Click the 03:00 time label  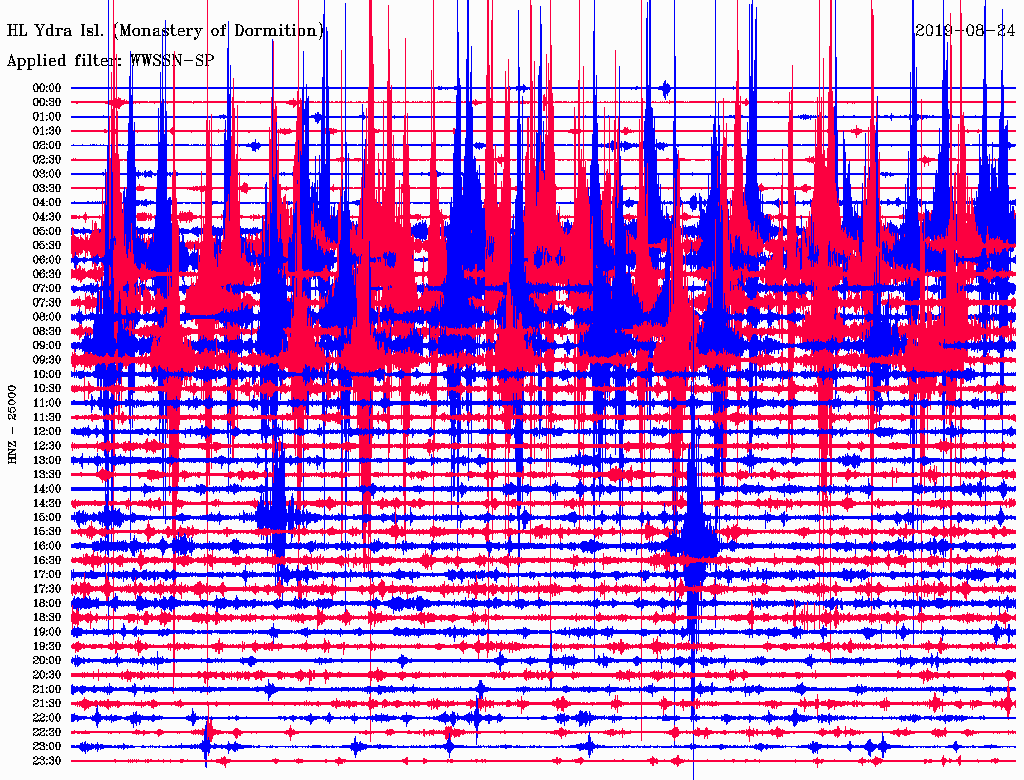tap(46, 174)
